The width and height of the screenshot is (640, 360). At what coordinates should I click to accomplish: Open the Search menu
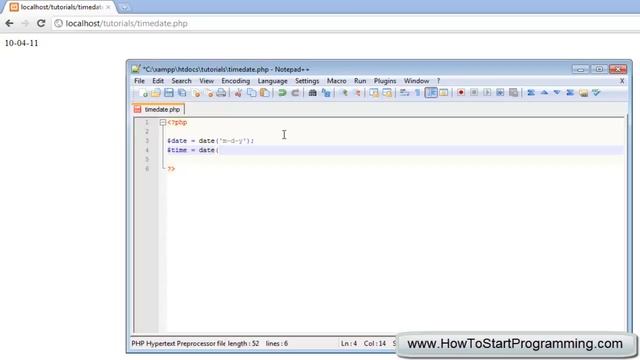[181, 81]
